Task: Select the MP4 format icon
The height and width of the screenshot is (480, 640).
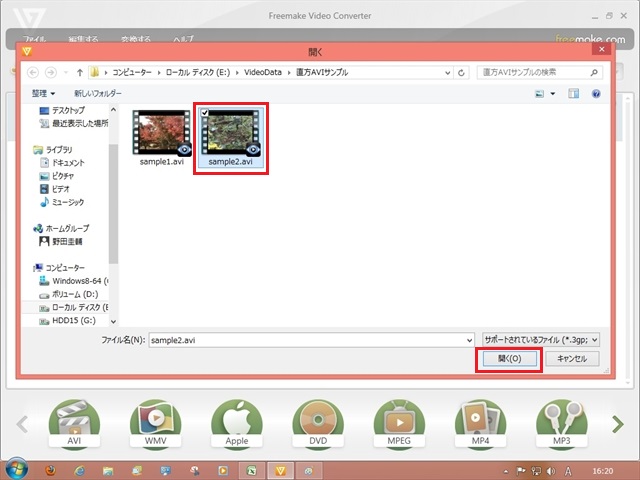Action: pos(479,422)
